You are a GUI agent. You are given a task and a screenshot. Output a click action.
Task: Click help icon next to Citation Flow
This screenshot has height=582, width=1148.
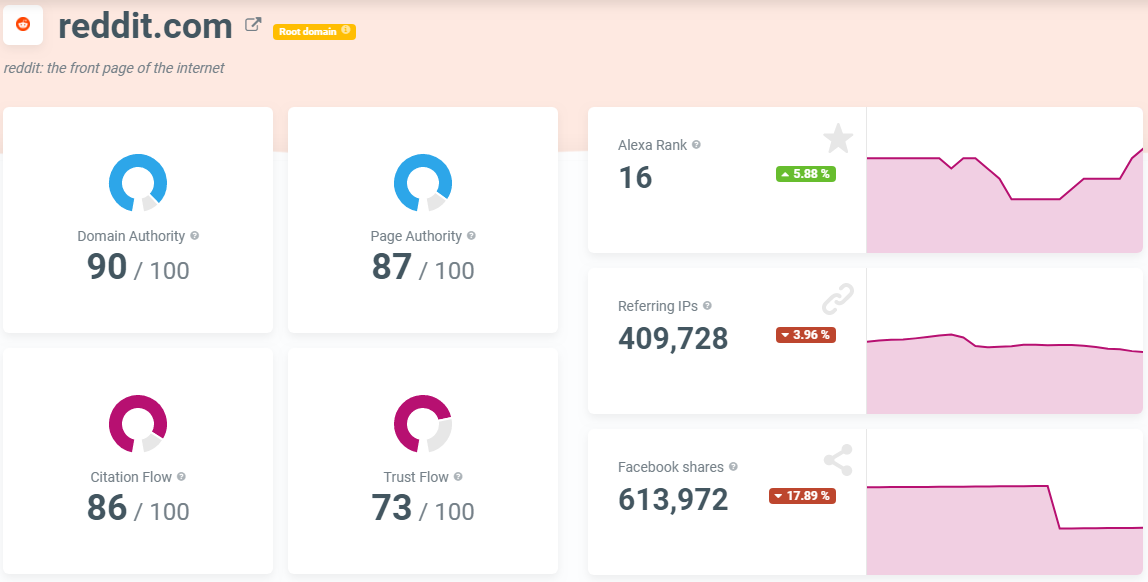pos(181,477)
